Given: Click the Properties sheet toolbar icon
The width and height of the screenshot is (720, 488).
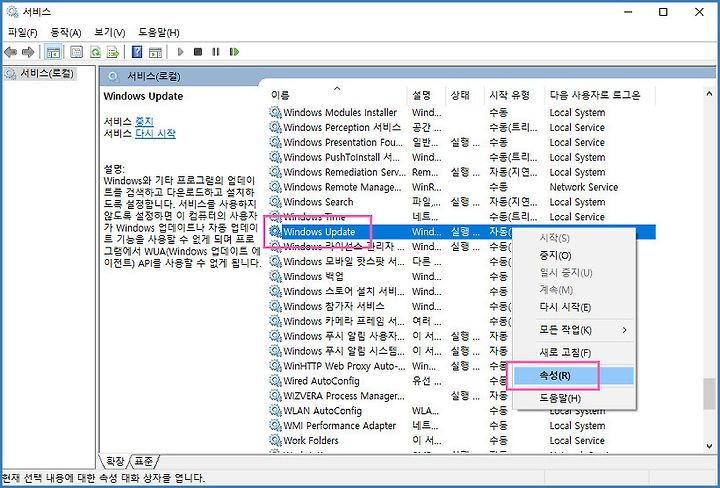Looking at the screenshot, I should pyautogui.click(x=76, y=52).
